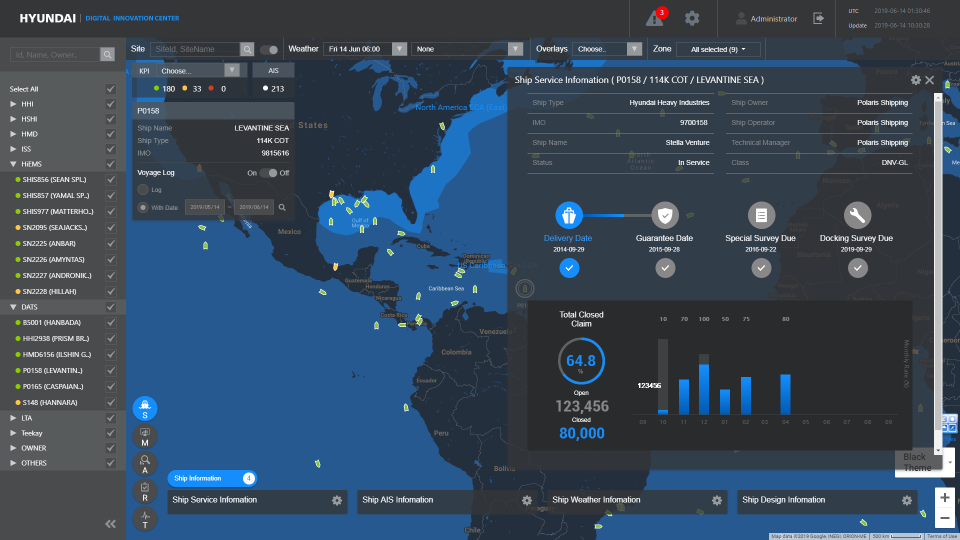Expand the Teekay tree group

coord(13,433)
